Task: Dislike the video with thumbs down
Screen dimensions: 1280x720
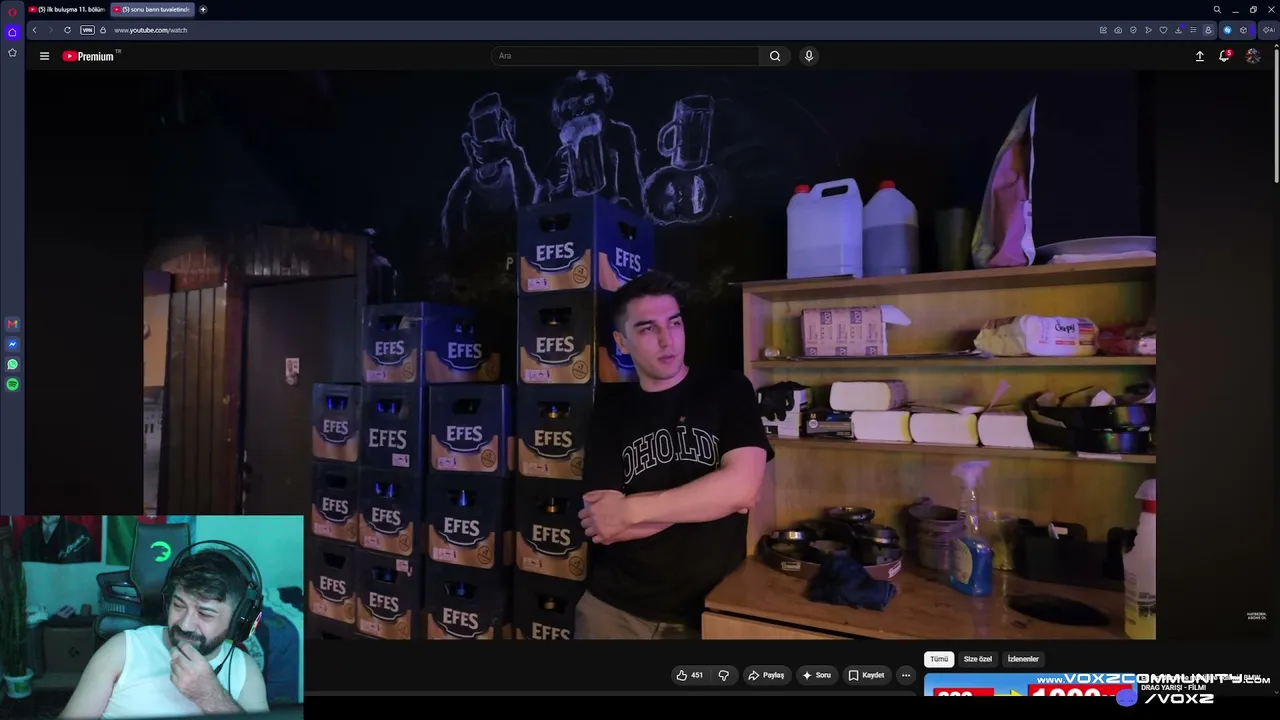Action: [x=723, y=675]
